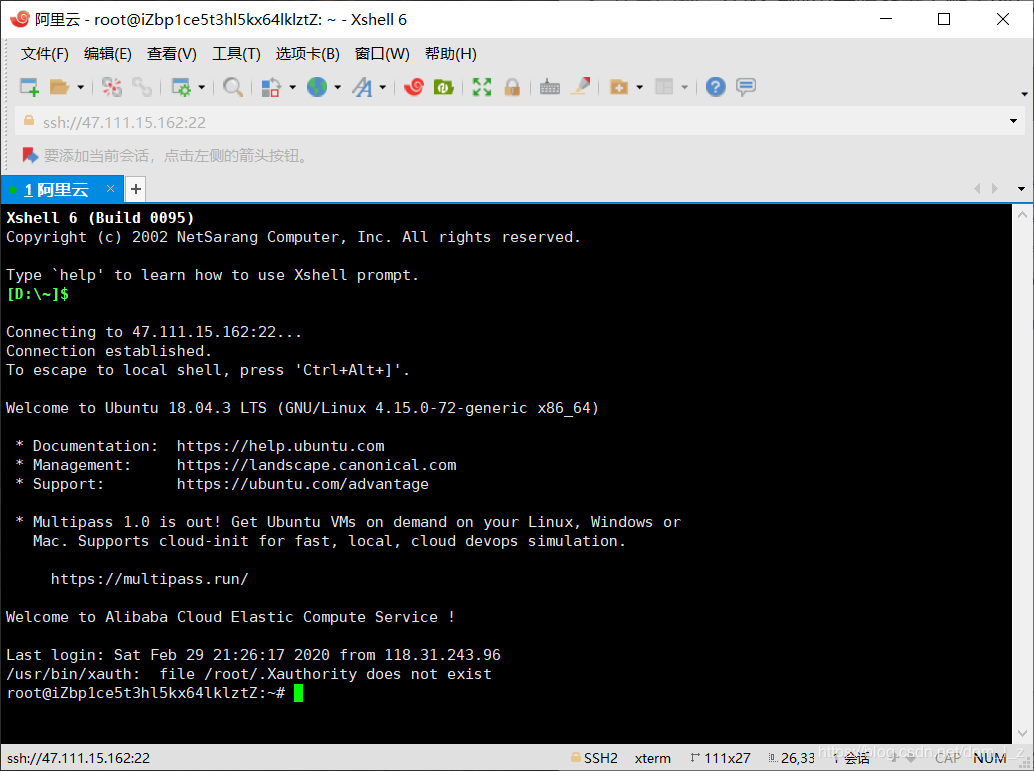
Task: Click the magnifier find icon
Action: [x=233, y=87]
